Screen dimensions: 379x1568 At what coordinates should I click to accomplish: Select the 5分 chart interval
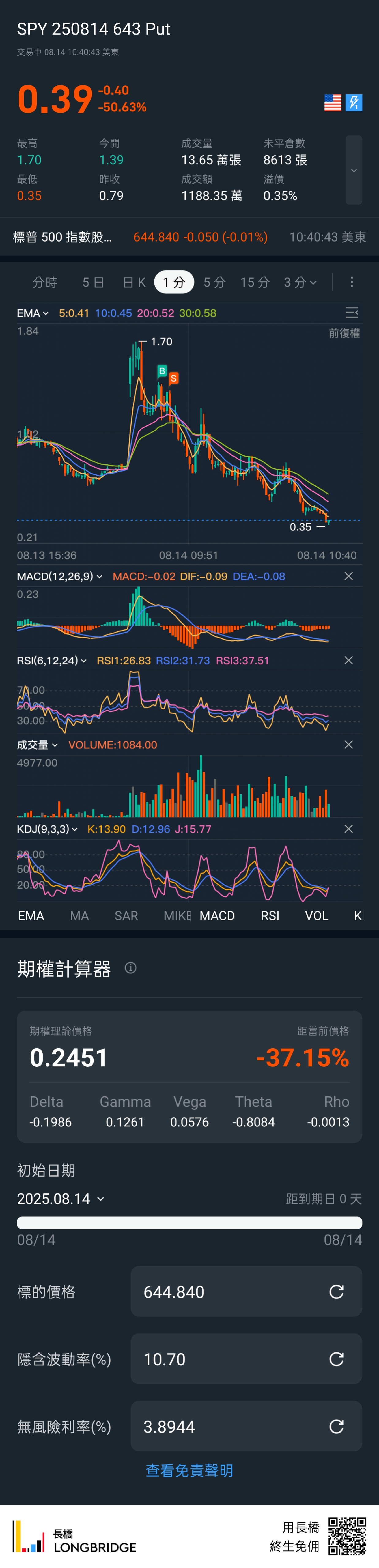(214, 282)
